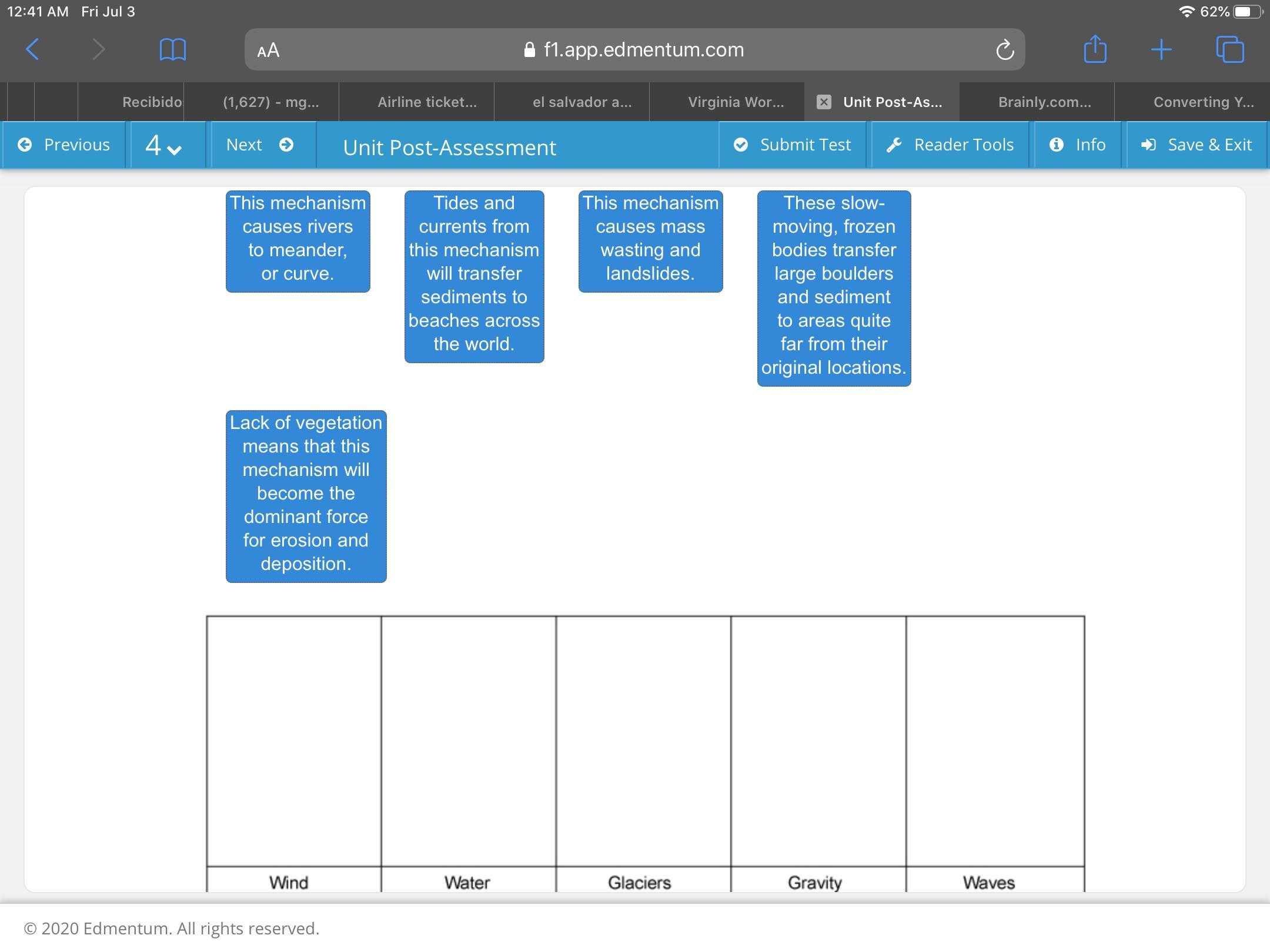Open the share sheet icon
This screenshot has width=1270, height=952.
[1095, 49]
